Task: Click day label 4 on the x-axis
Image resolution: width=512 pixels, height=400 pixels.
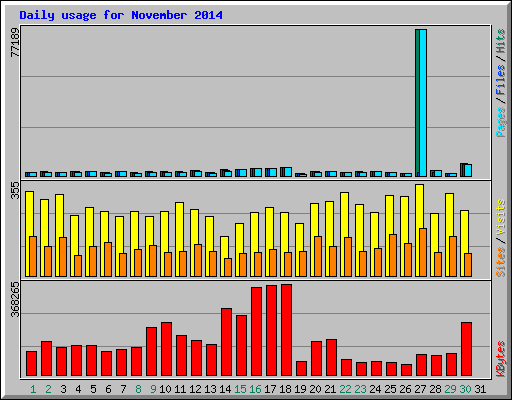Action: tap(78, 389)
